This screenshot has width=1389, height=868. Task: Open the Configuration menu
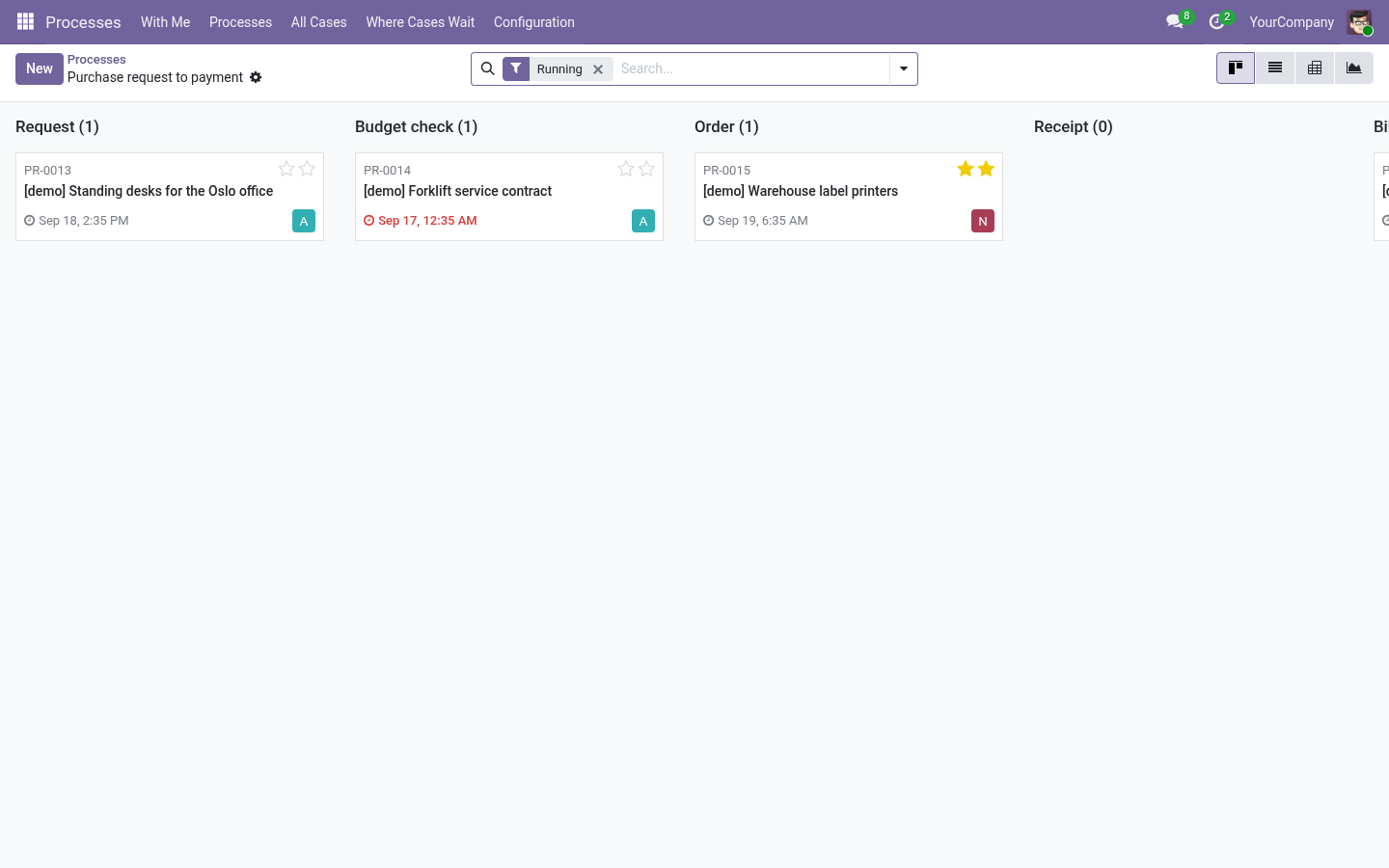[534, 22]
